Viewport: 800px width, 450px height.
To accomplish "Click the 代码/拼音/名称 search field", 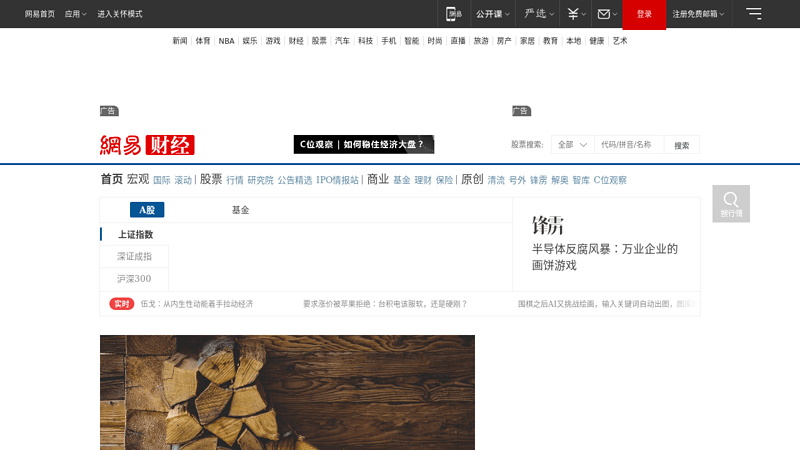I will pos(629,144).
